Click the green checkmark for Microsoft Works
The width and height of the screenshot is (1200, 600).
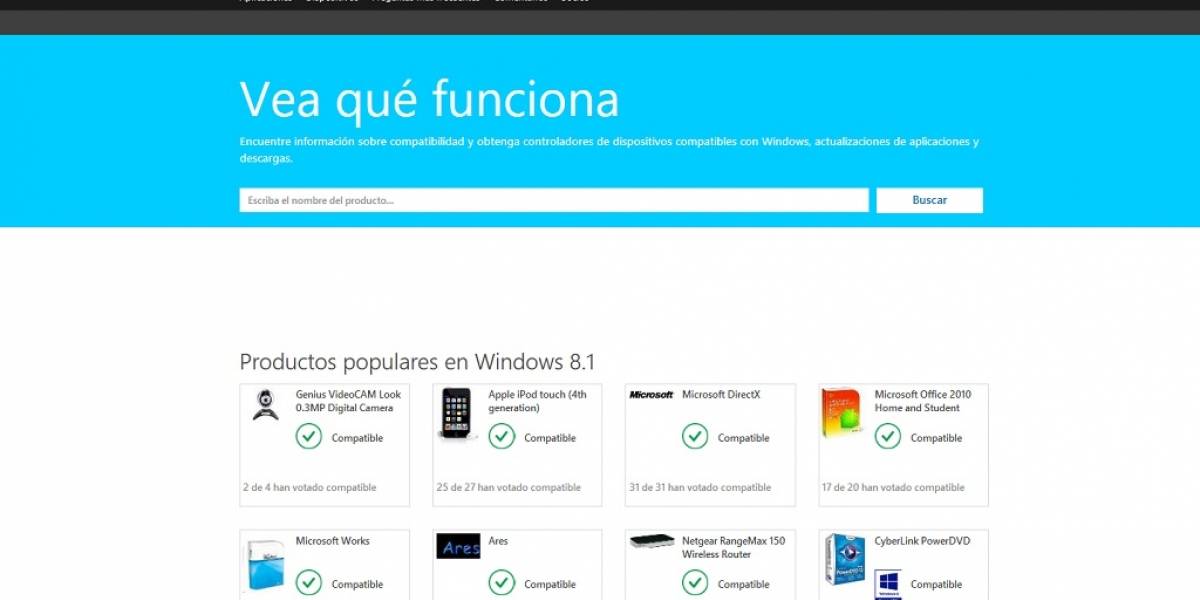pos(308,583)
